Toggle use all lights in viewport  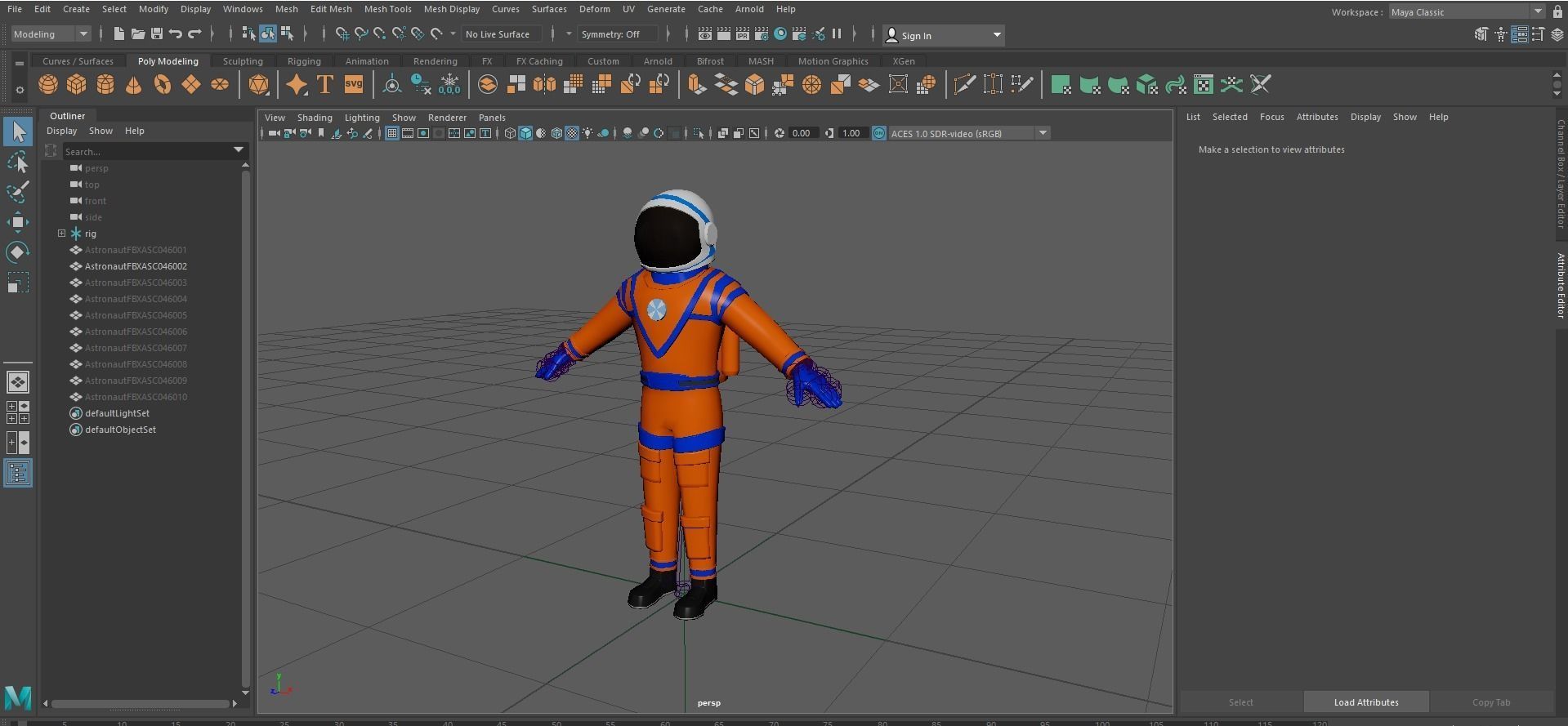click(587, 133)
